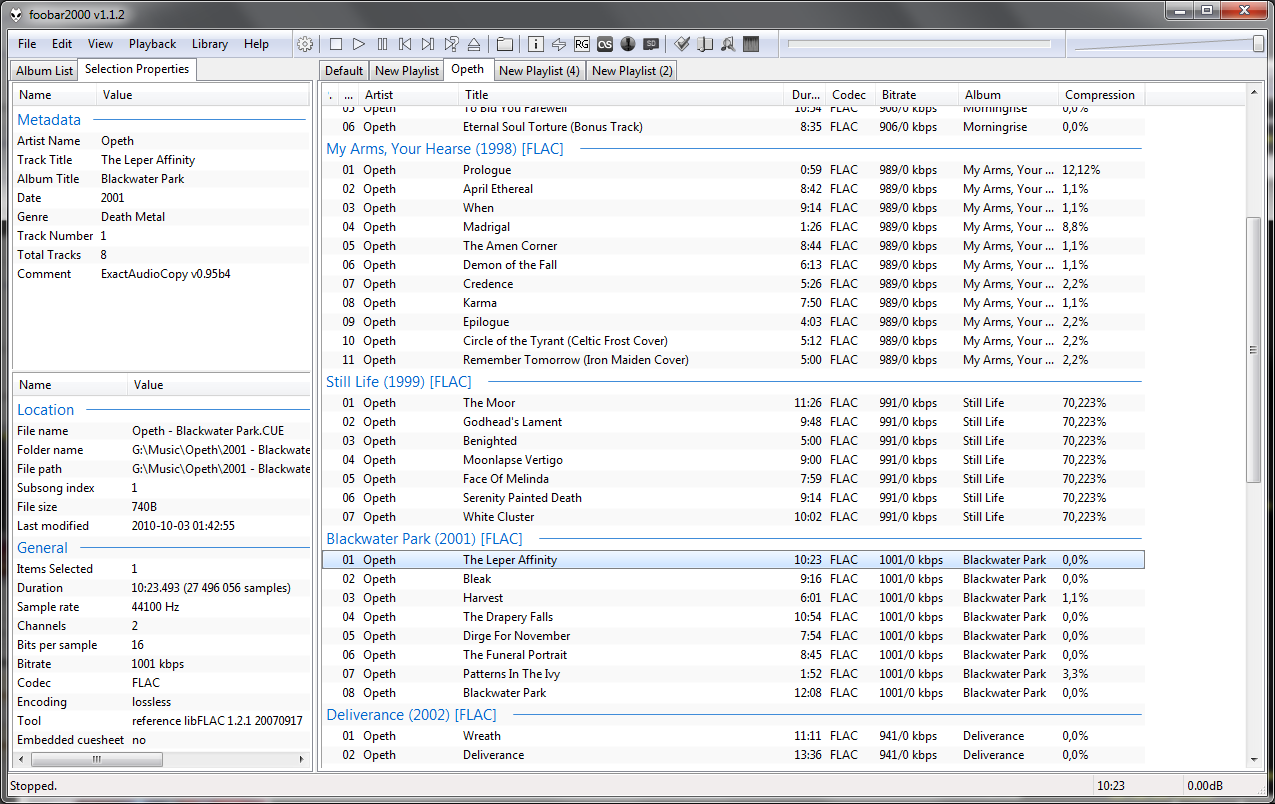Click the RG ReplayGain icon
This screenshot has height=804, width=1275.
tap(582, 44)
